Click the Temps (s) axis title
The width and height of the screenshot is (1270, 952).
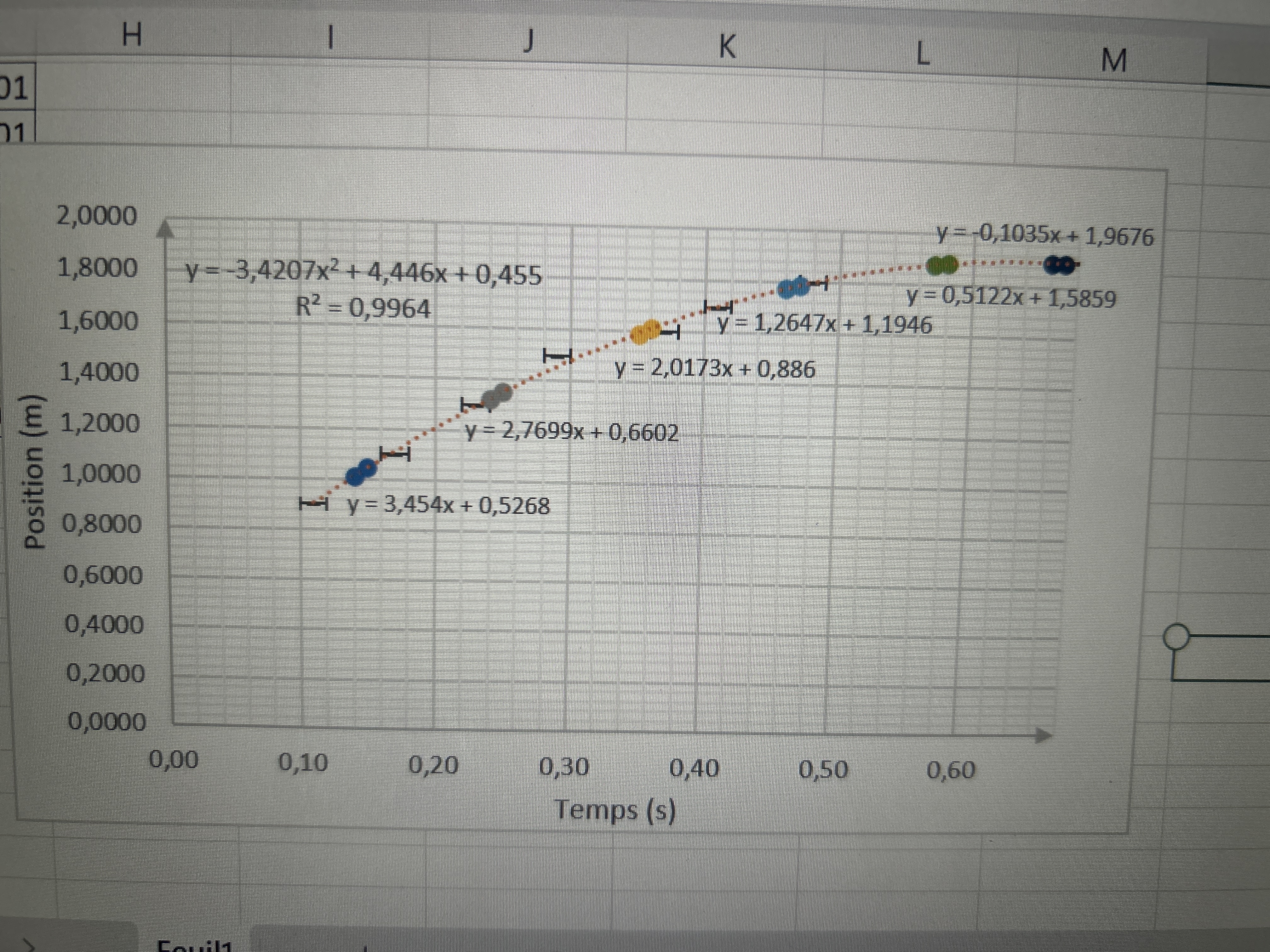615,810
